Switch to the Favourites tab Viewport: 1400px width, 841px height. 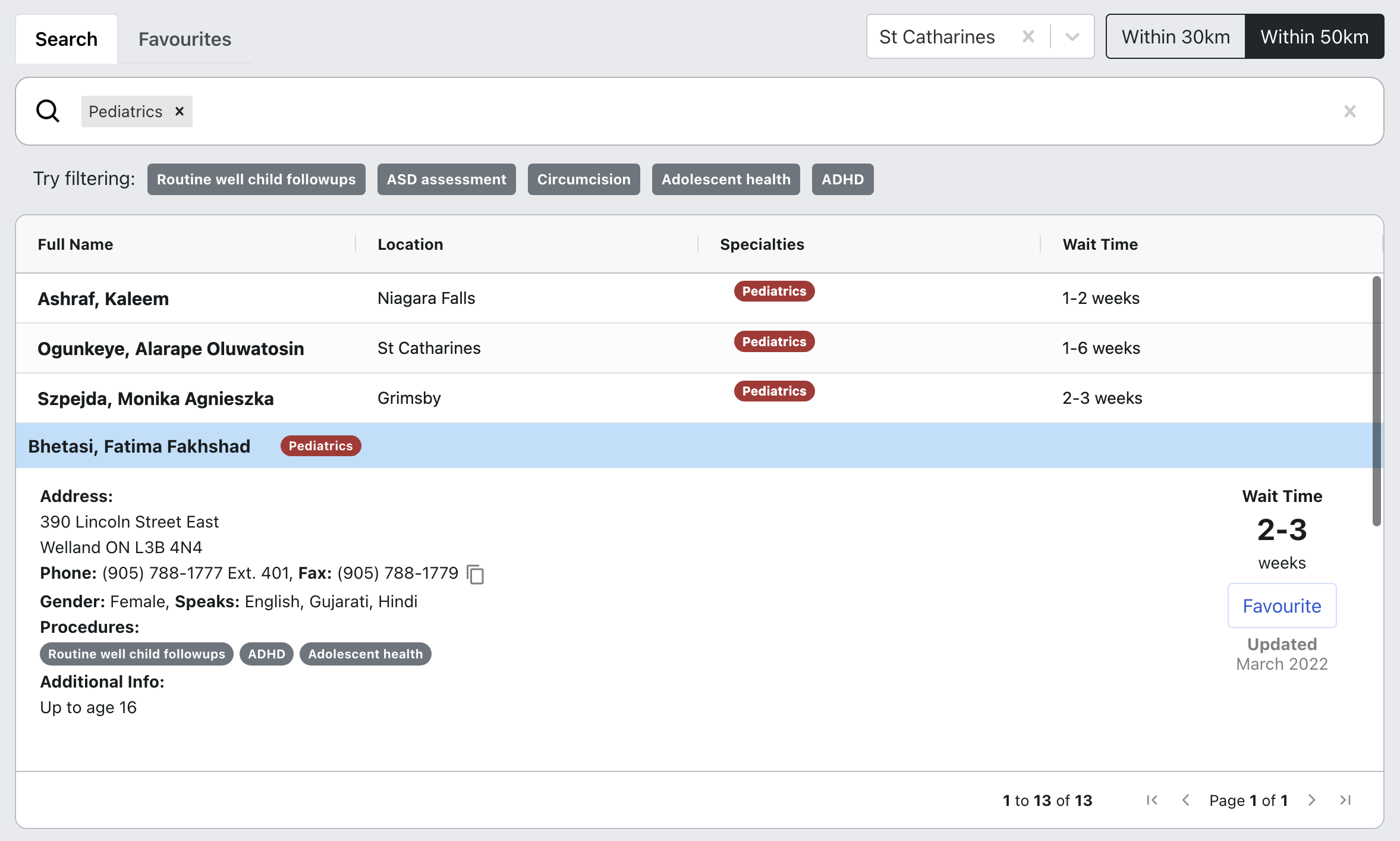click(185, 39)
